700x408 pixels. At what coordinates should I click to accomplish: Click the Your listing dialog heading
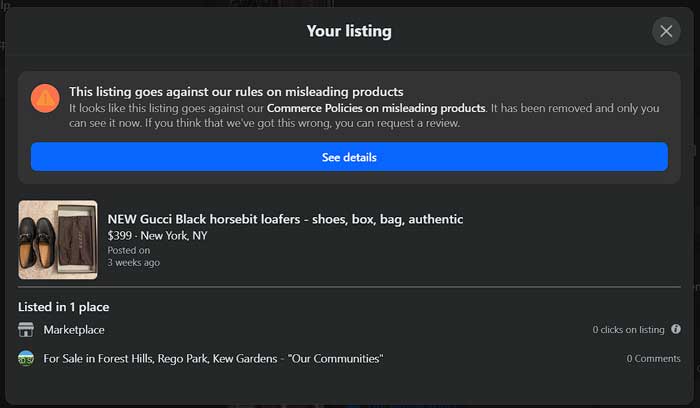349,31
